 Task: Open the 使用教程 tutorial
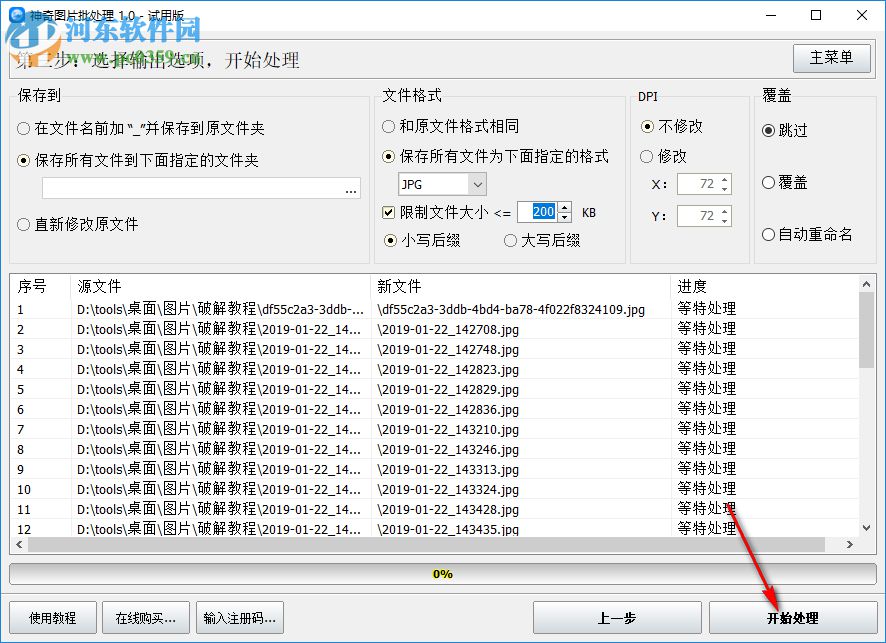[x=53, y=618]
